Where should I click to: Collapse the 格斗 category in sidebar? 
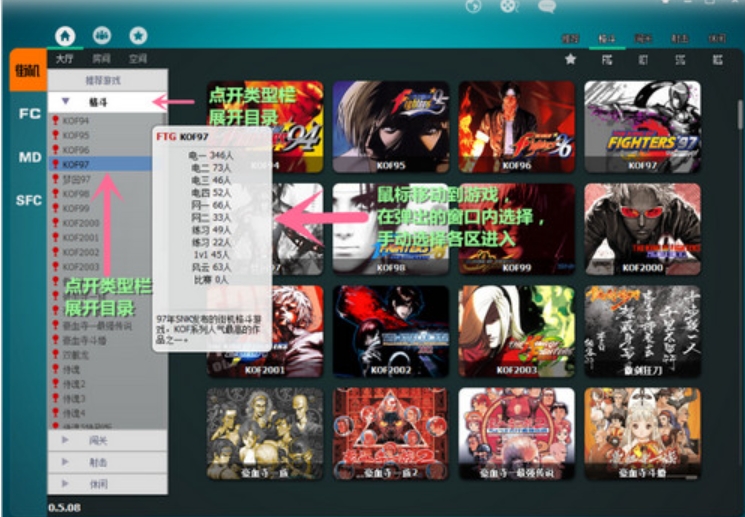coord(107,102)
